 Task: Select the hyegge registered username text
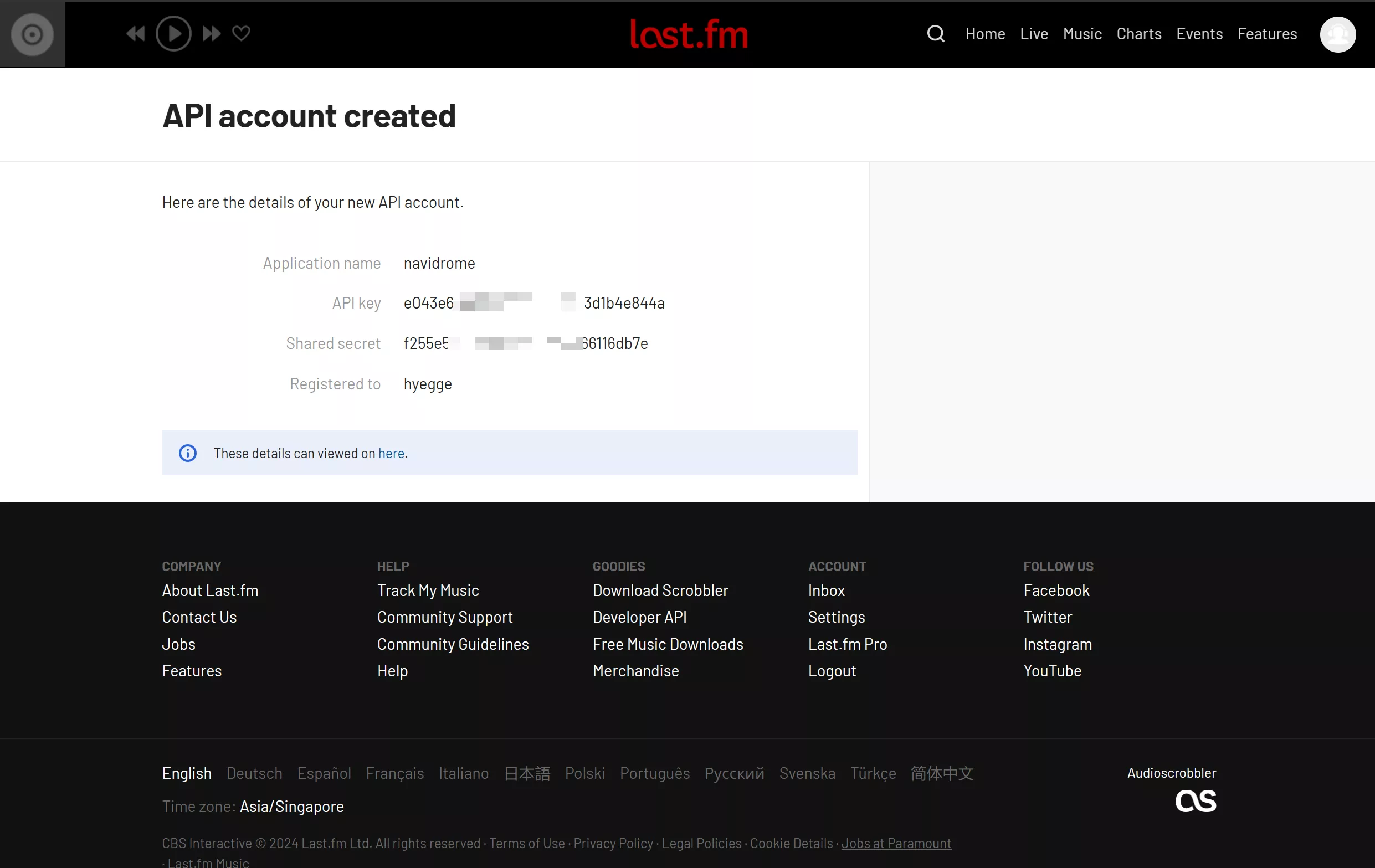pyautogui.click(x=428, y=384)
